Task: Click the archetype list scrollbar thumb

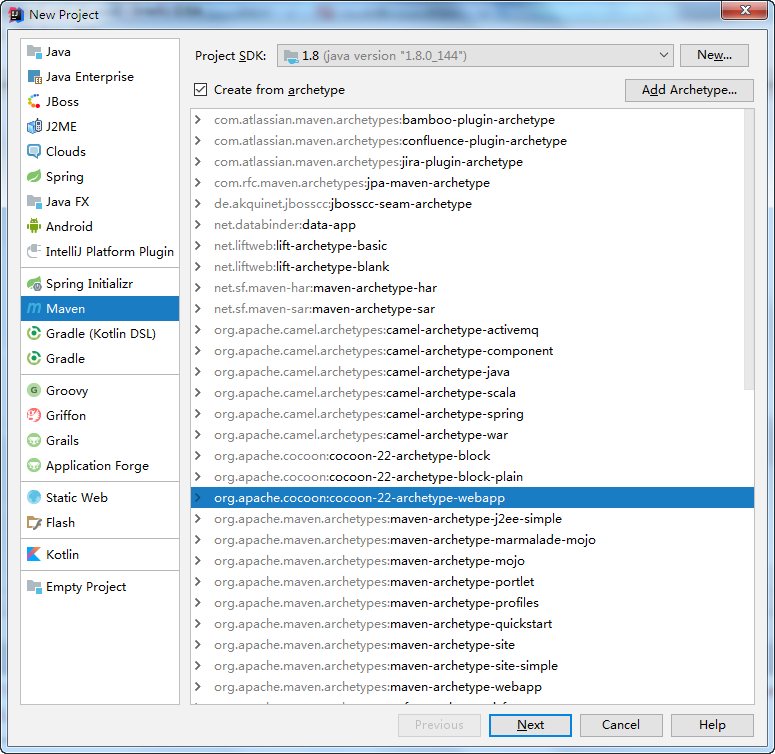Action: point(749,250)
